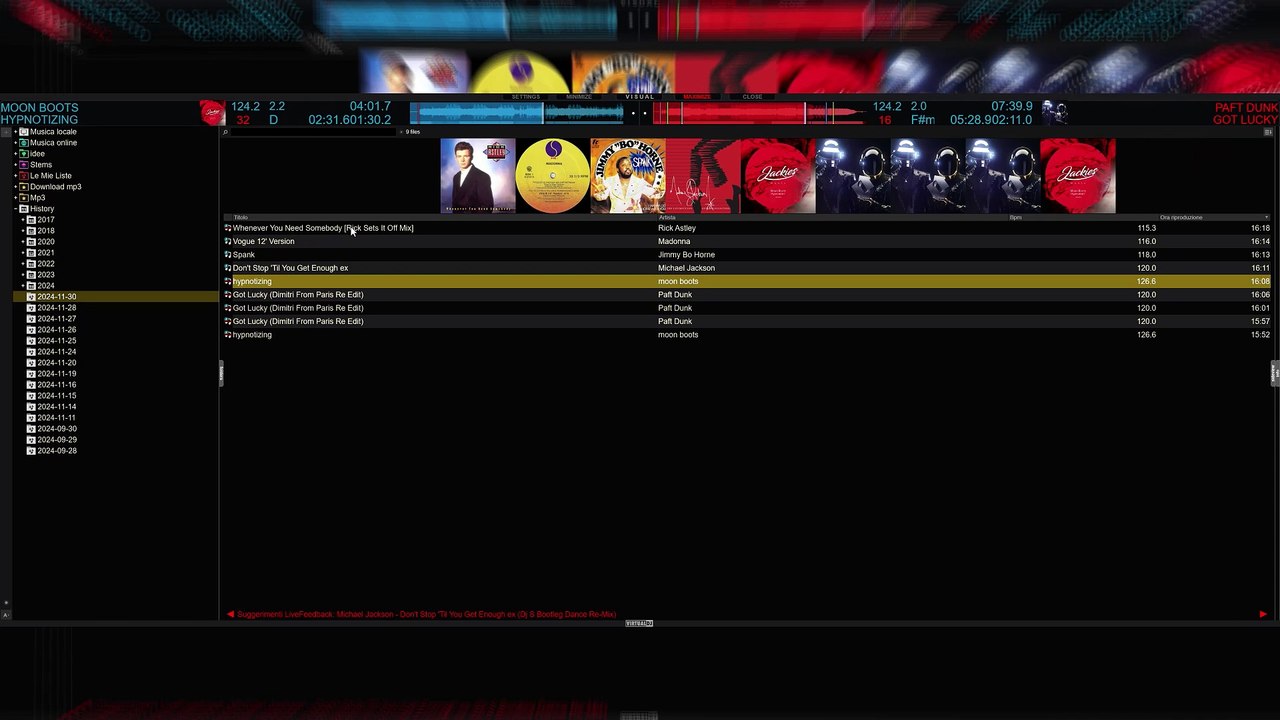The image size is (1280, 720).
Task: Open history list 2024-11-19
Action: 57,374
